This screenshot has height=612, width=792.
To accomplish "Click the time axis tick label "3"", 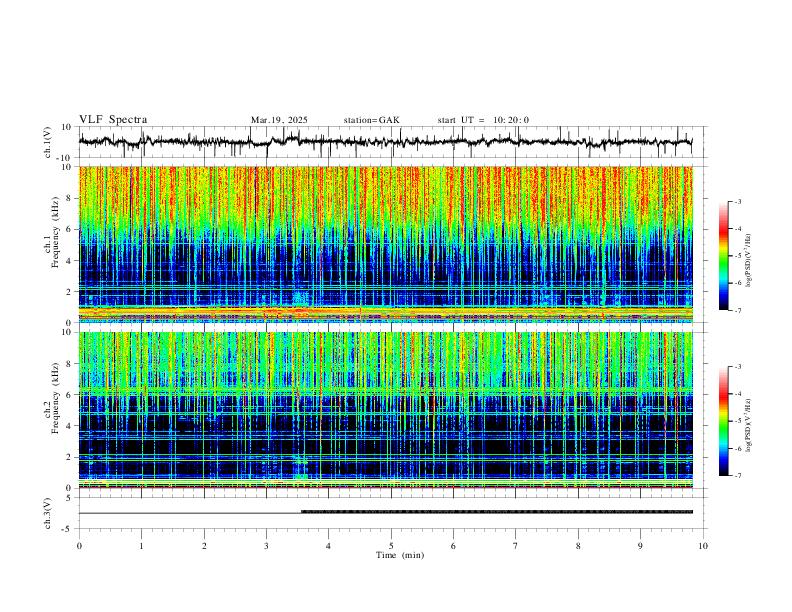I will [266, 546].
